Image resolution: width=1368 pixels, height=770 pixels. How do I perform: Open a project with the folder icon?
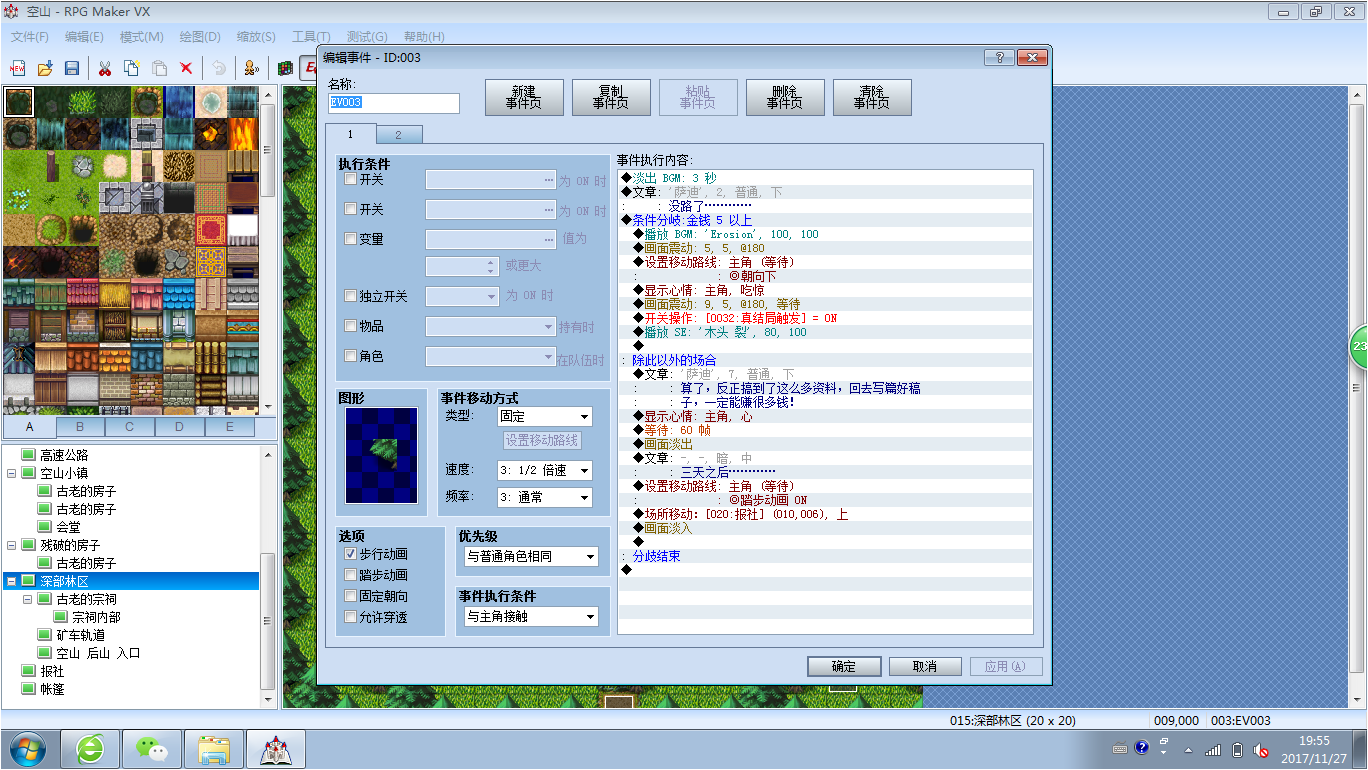45,68
